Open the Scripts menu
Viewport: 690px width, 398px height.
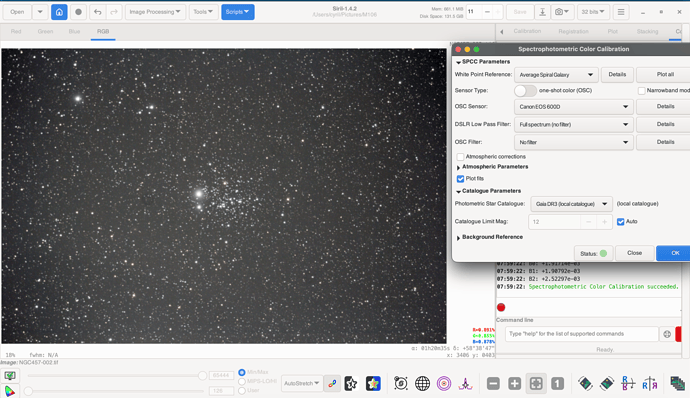tap(238, 12)
